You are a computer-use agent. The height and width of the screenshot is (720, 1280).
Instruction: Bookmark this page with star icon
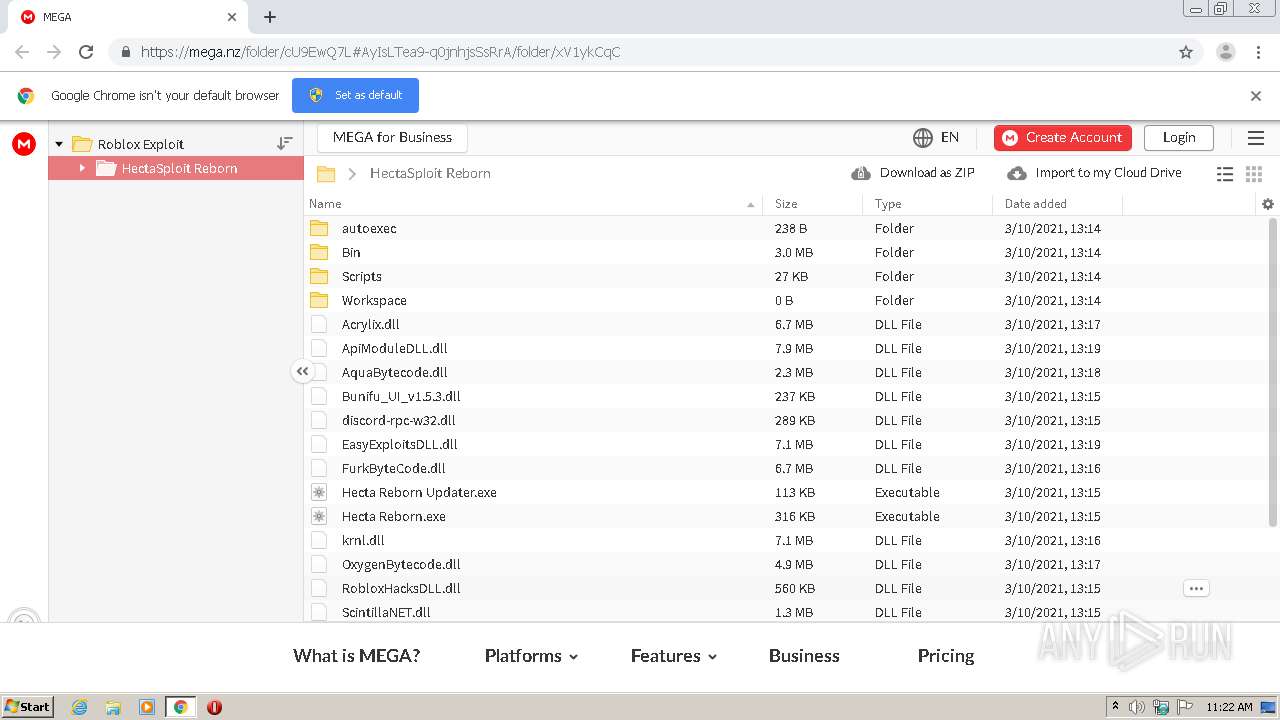point(1186,52)
